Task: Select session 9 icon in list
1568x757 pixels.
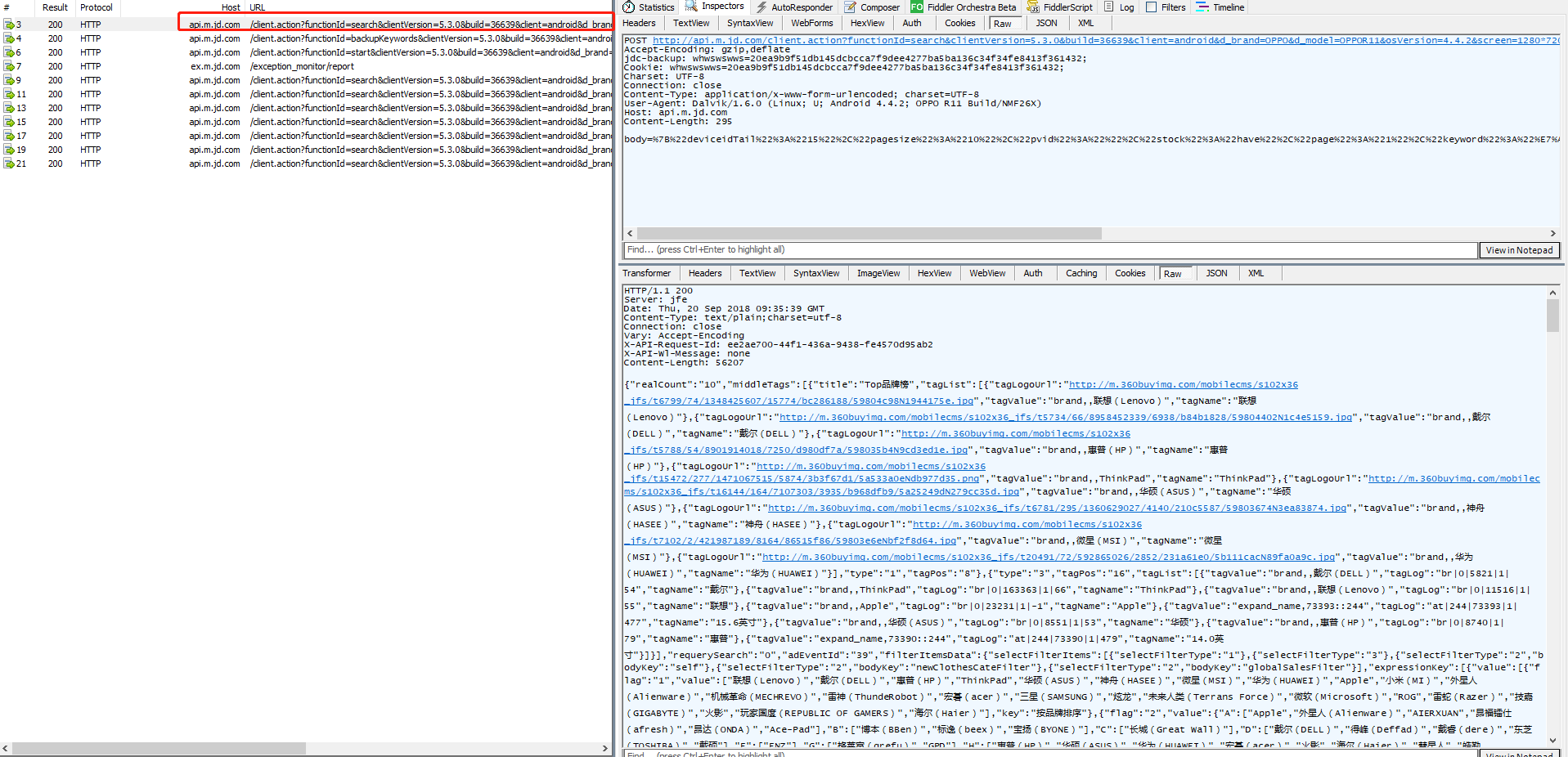Action: [9, 80]
